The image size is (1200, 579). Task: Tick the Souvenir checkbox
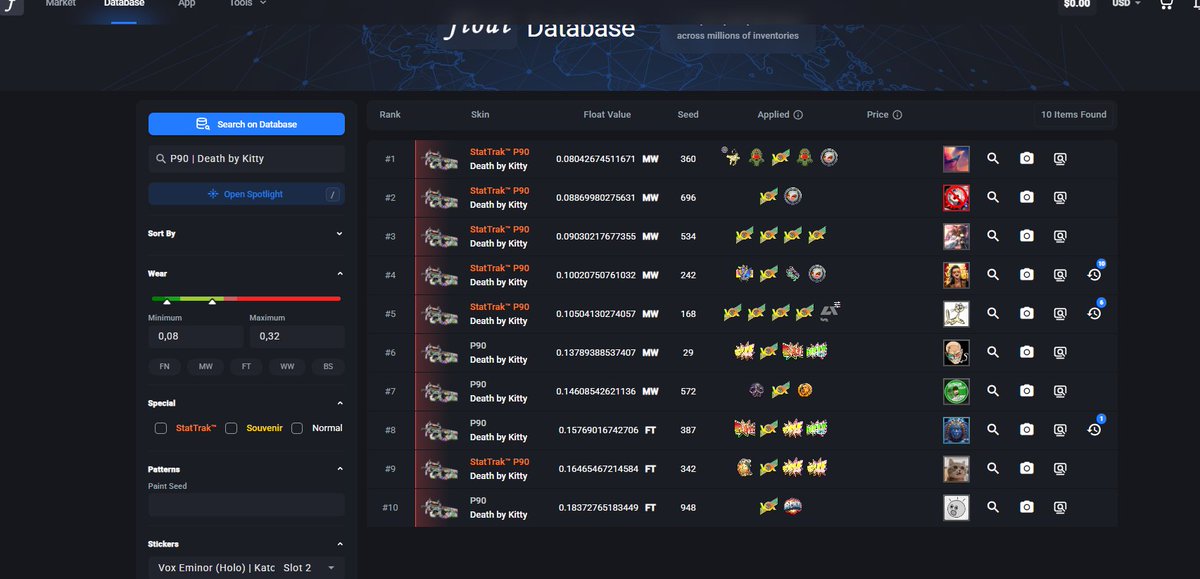[x=231, y=428]
